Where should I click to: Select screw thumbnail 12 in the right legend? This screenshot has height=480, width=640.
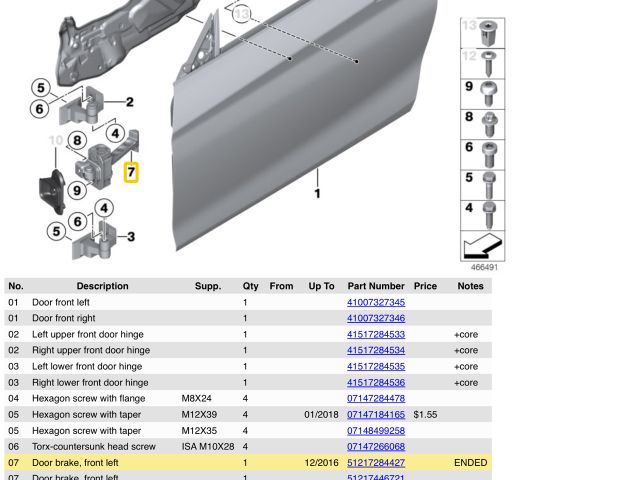(482, 65)
